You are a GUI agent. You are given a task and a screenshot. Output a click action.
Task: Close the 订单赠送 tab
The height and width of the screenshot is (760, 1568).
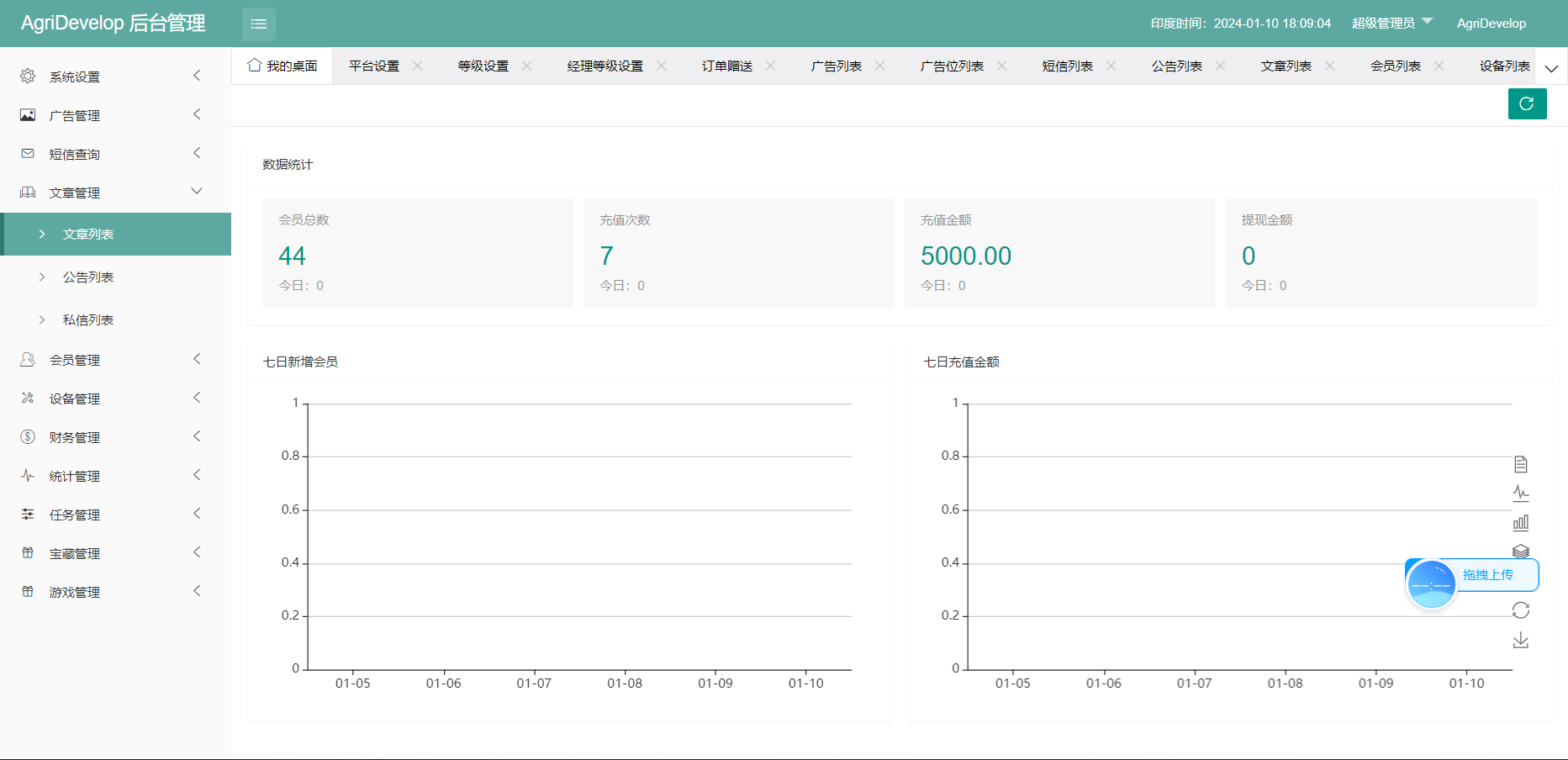coord(771,66)
